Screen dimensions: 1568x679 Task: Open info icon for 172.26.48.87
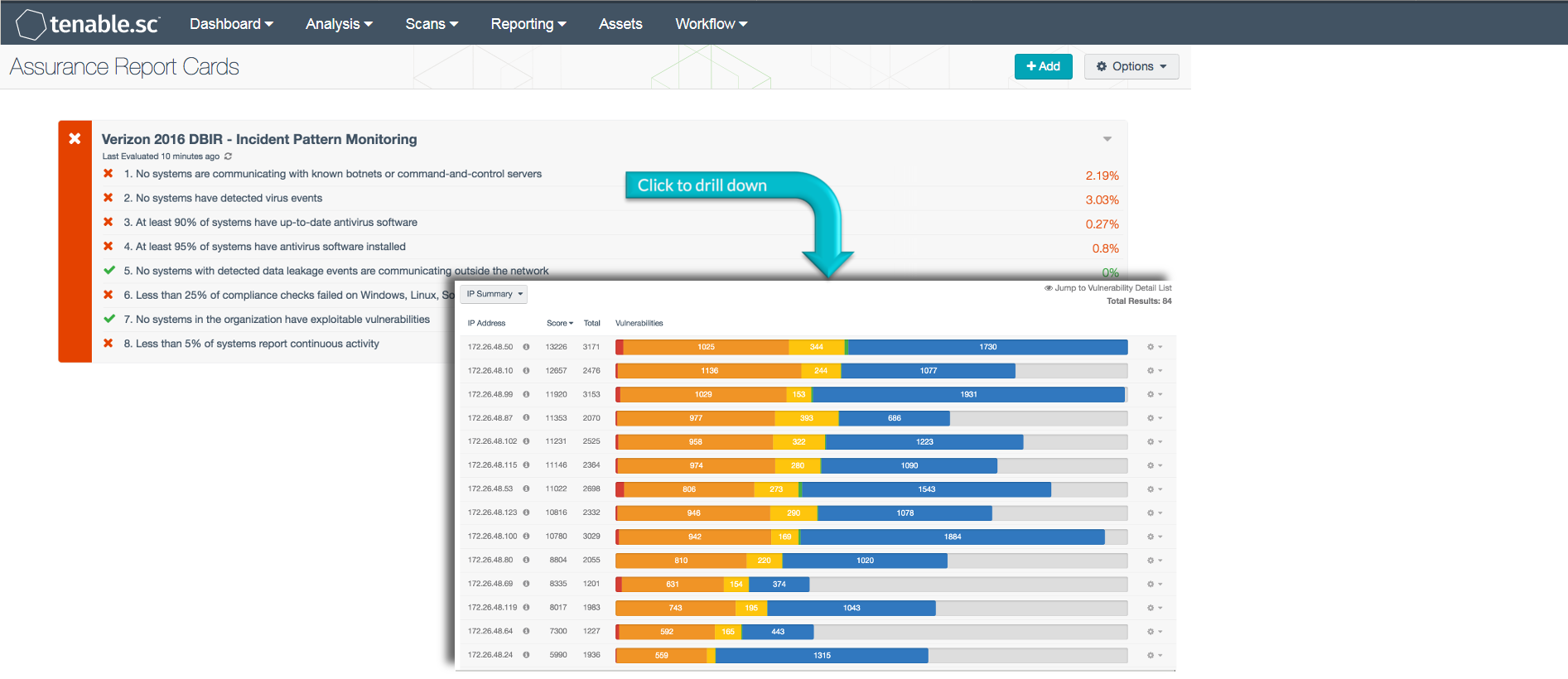(x=526, y=418)
